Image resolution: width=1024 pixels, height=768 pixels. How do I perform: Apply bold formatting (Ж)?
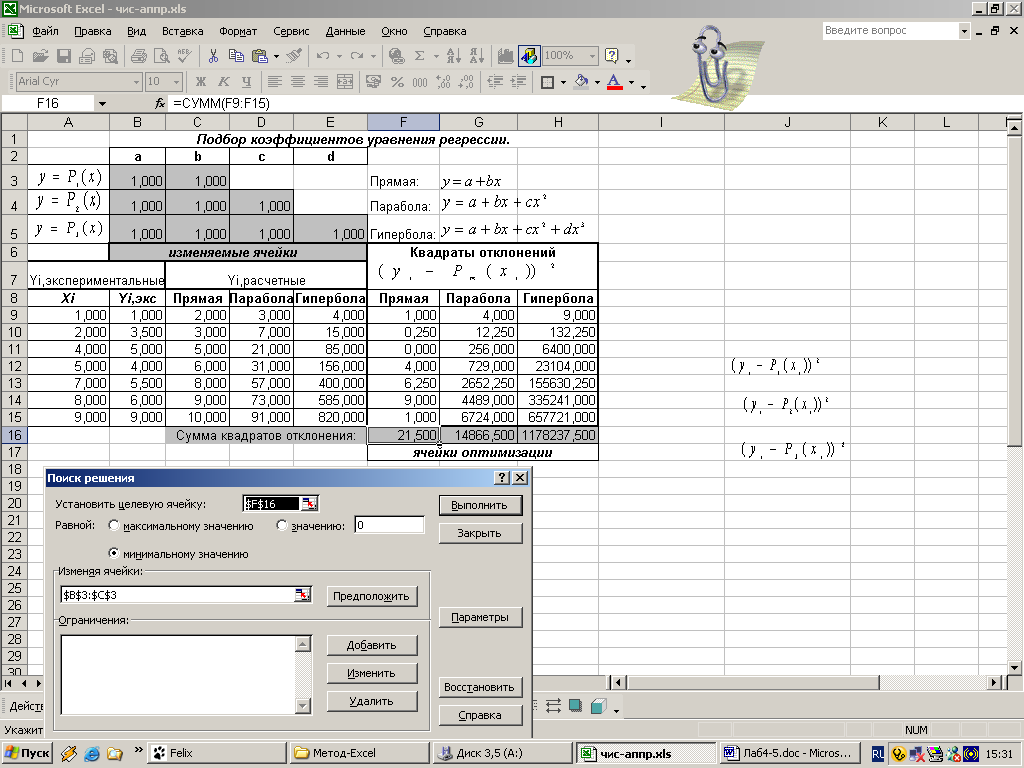pos(200,82)
